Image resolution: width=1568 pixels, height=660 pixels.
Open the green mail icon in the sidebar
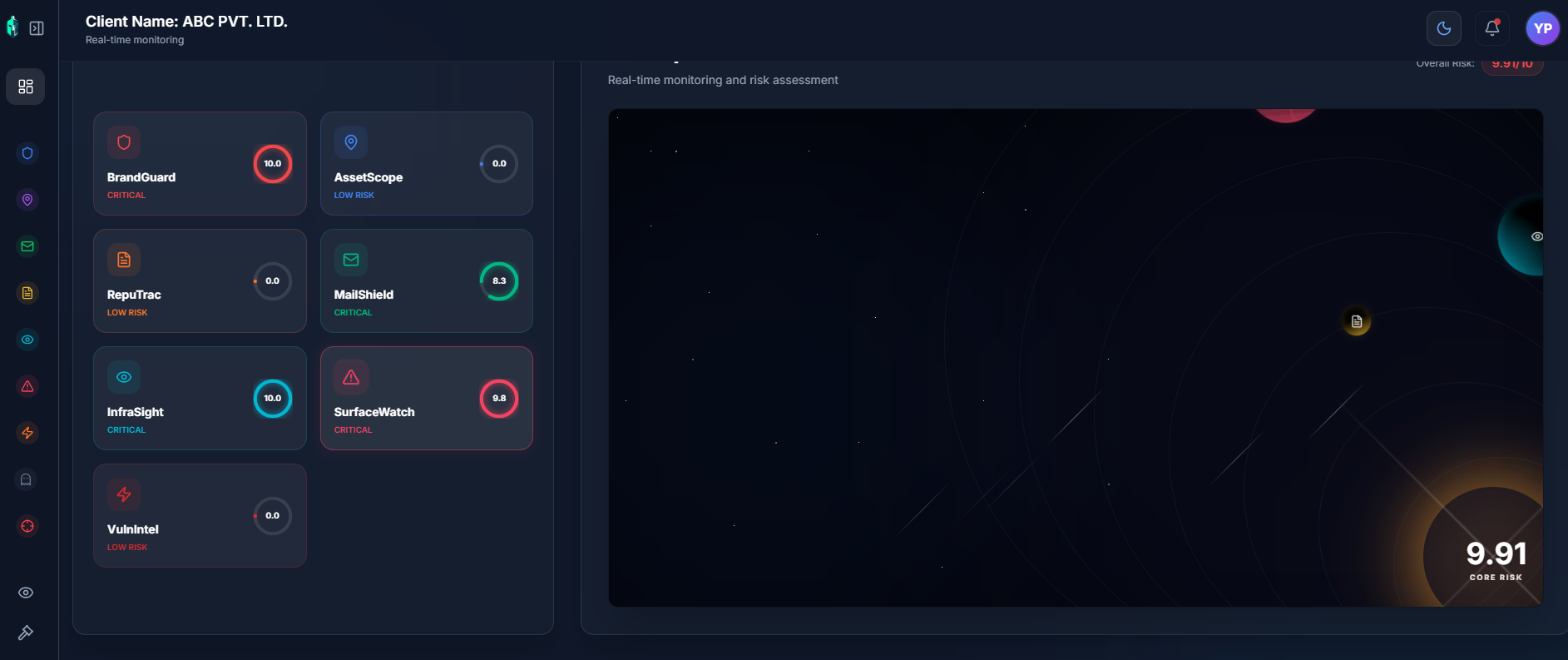(x=27, y=246)
